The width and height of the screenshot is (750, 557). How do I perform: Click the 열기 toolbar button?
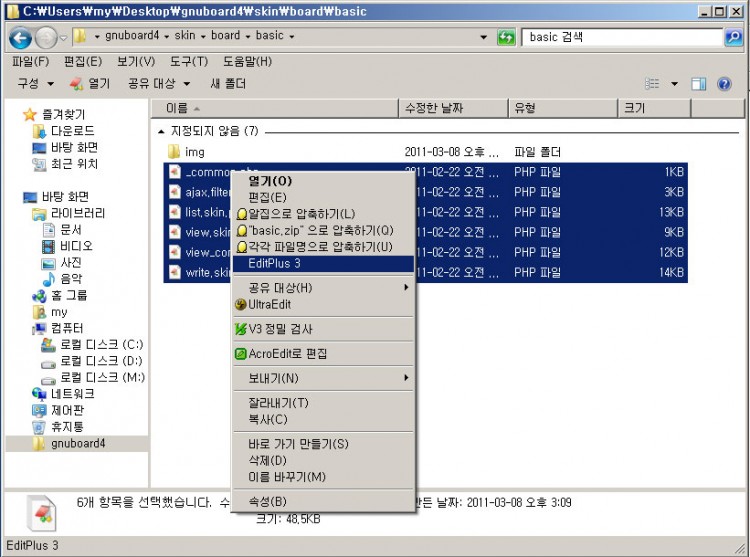tap(90, 84)
